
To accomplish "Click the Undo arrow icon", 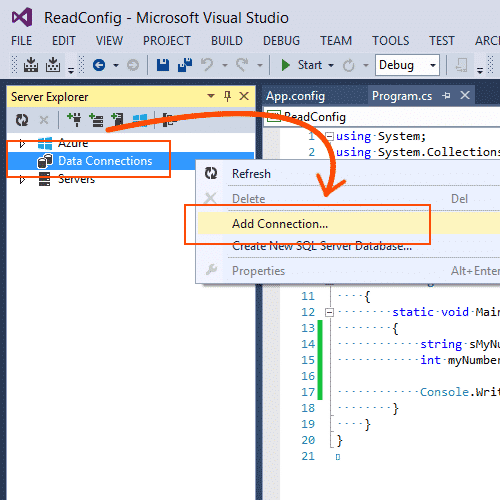I will pyautogui.click(x=207, y=65).
